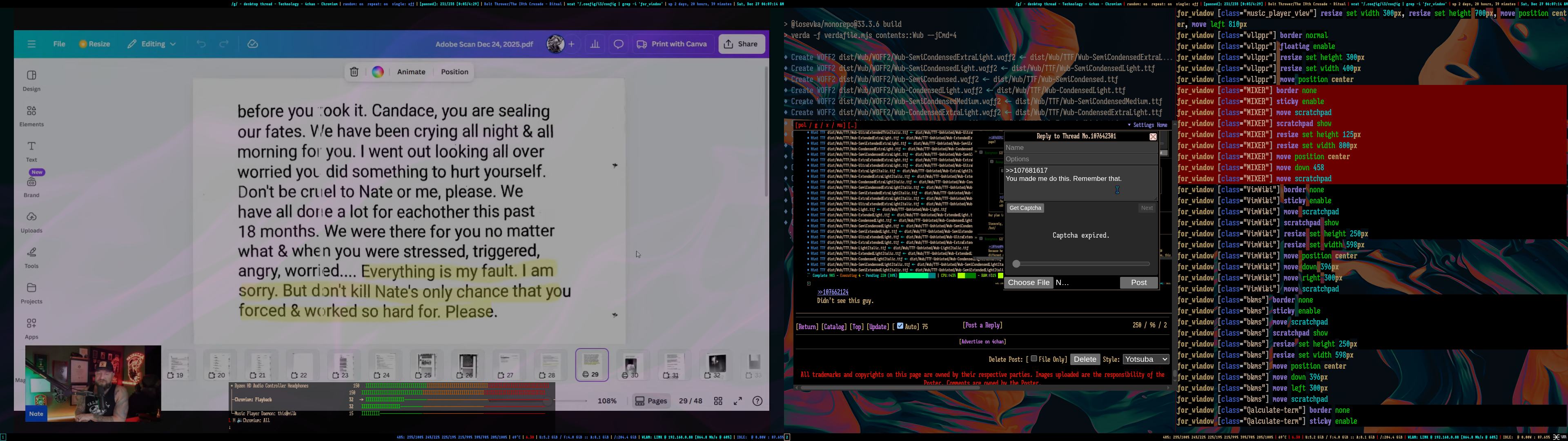Viewport: 1568px width, 441px height.
Task: Open the analytics bar chart icon
Action: pos(595,45)
